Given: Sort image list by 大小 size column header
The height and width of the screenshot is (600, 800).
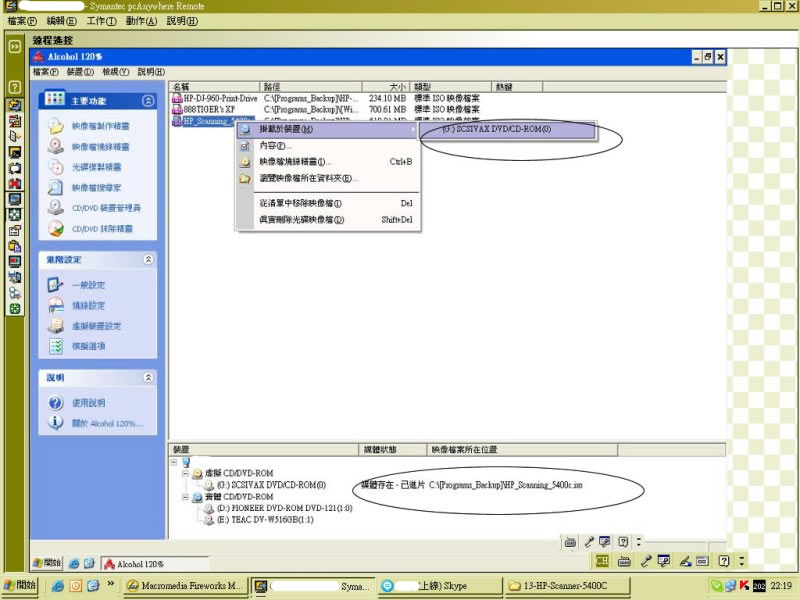Looking at the screenshot, I should click(386, 87).
